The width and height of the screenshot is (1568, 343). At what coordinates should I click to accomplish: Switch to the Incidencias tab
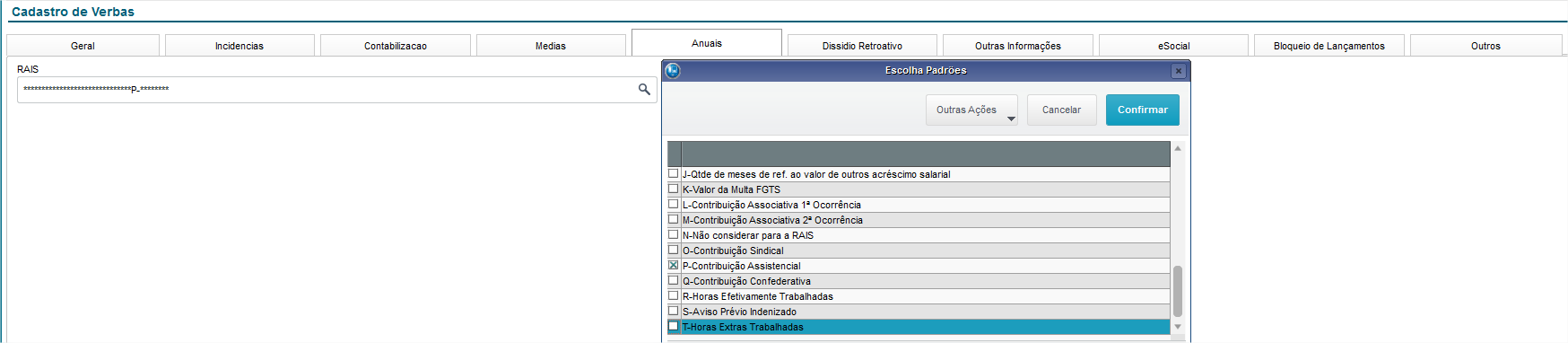click(x=240, y=46)
